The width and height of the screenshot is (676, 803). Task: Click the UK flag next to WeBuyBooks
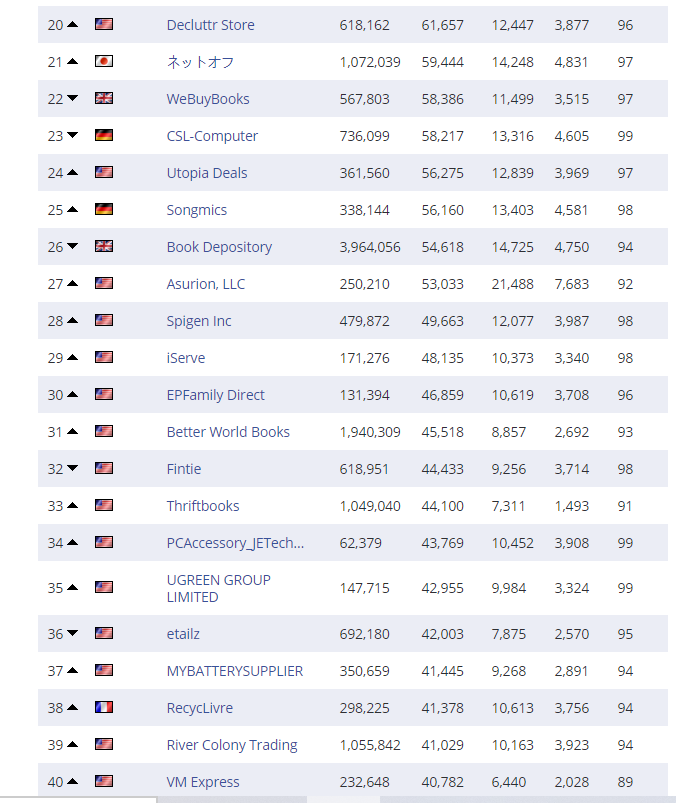[104, 99]
